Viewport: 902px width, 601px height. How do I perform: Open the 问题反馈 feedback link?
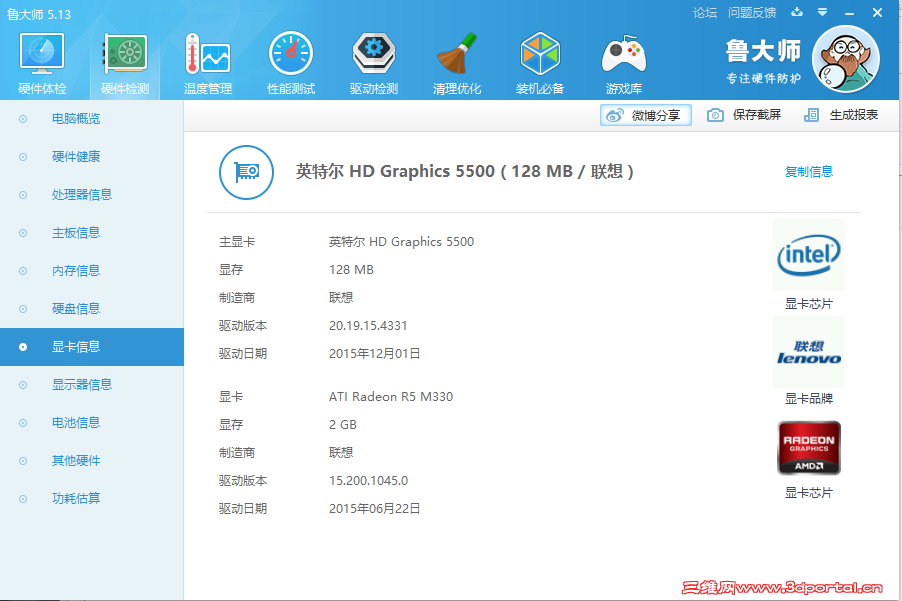(752, 13)
